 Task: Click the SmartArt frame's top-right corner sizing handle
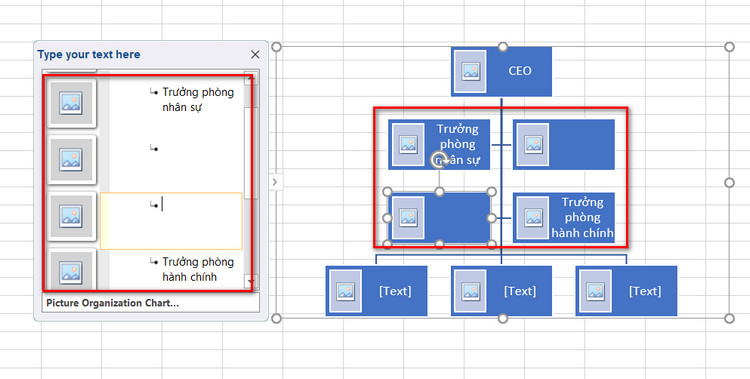729,47
